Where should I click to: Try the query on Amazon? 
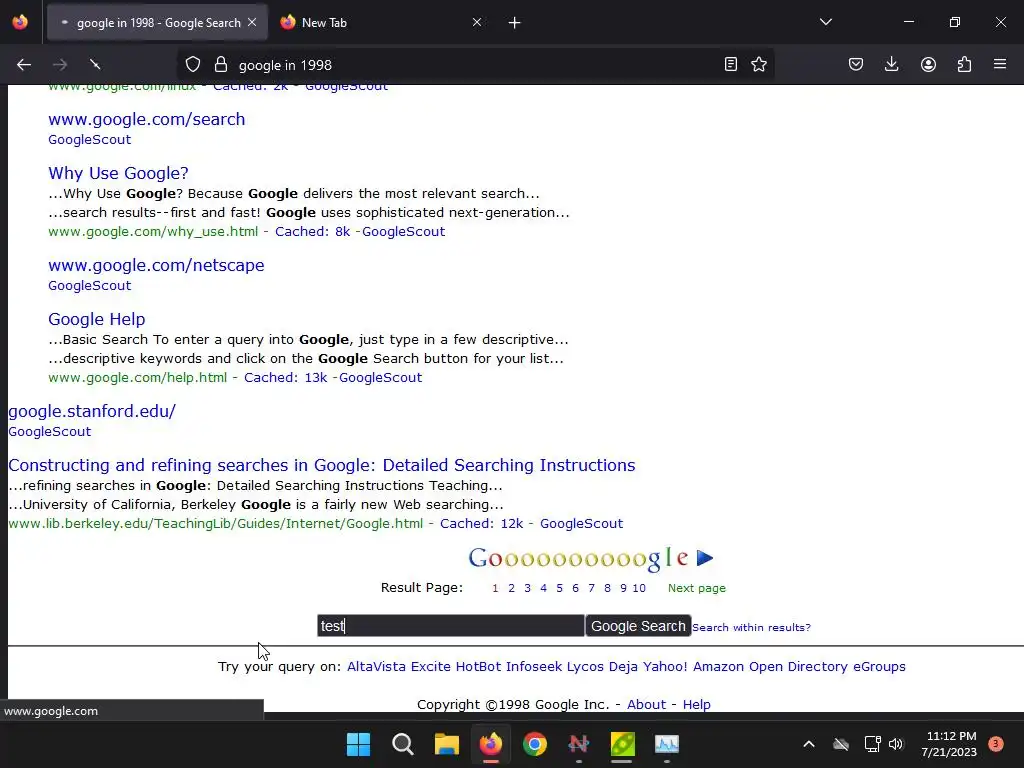[x=718, y=667]
